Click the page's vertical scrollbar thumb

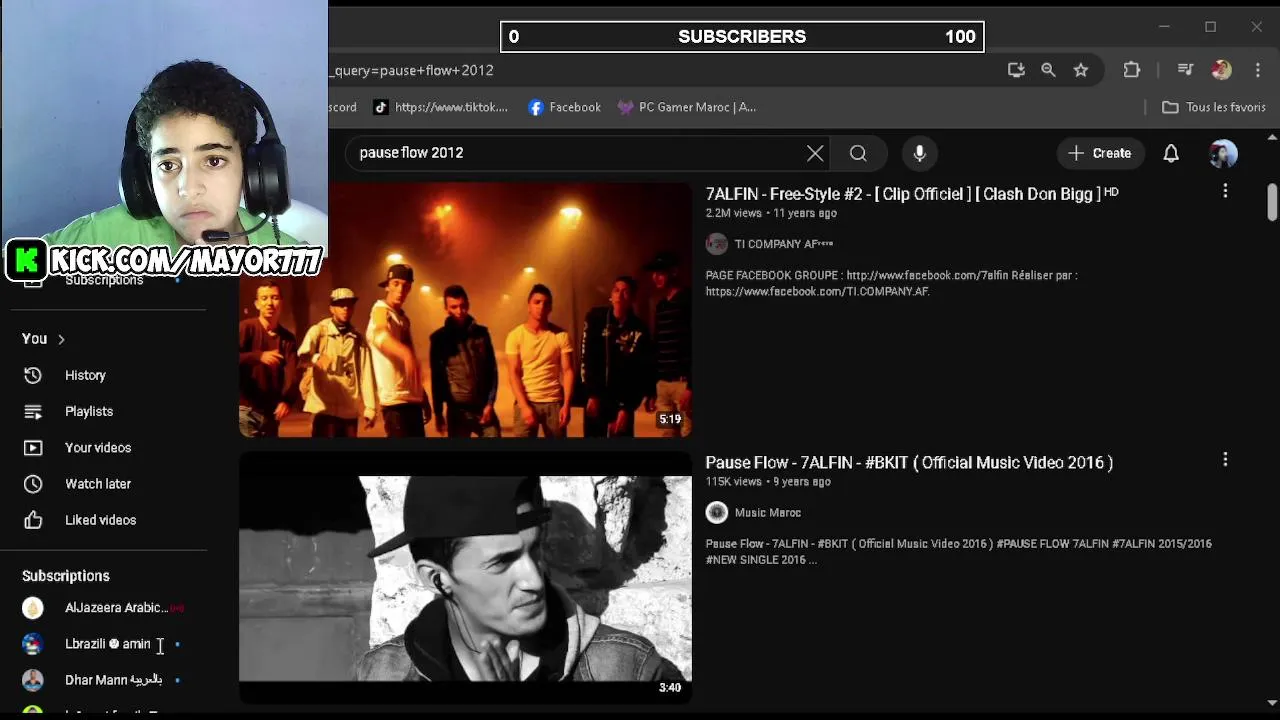[1272, 202]
